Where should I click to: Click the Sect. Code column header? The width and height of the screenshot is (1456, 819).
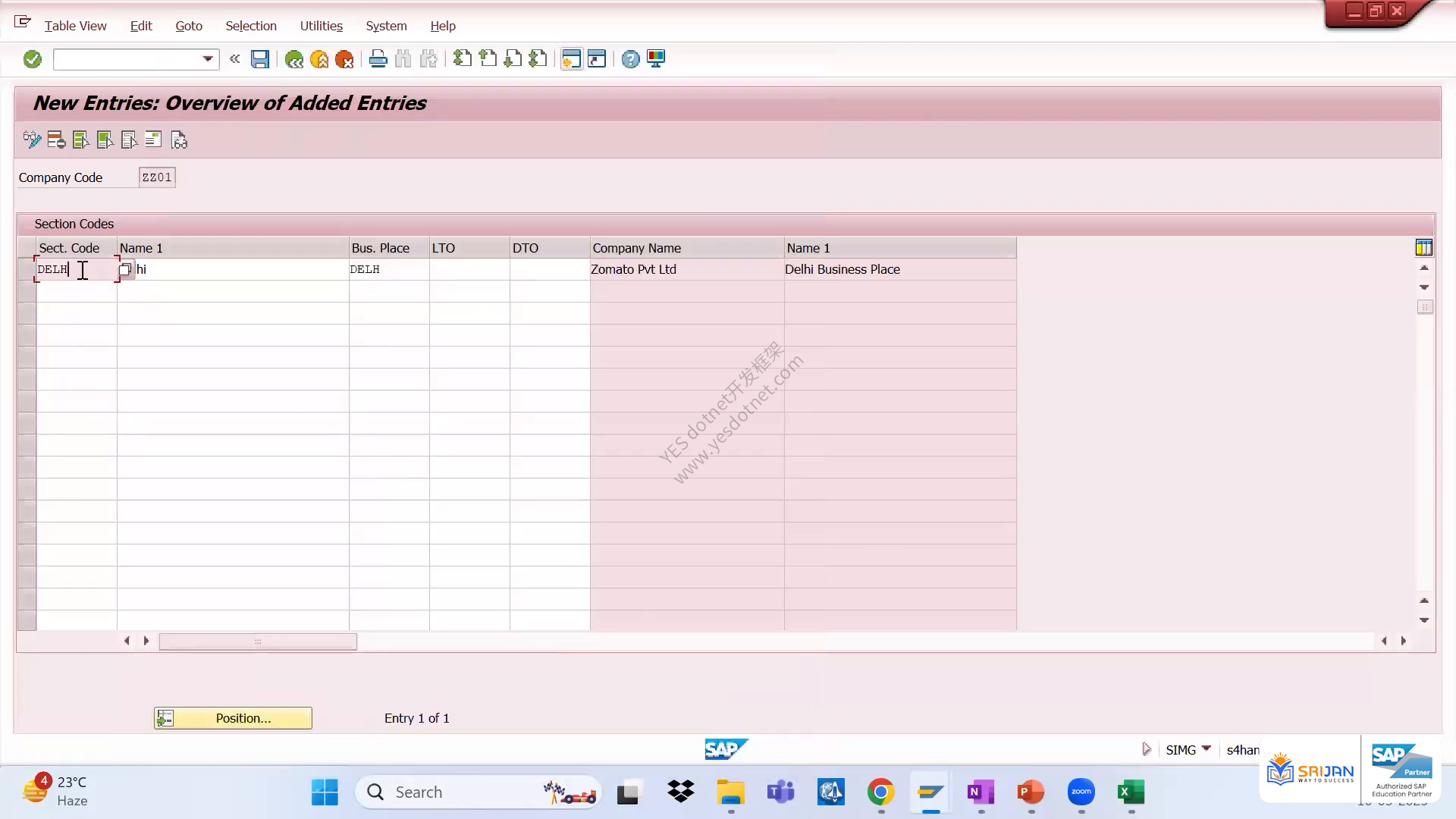pyautogui.click(x=77, y=248)
